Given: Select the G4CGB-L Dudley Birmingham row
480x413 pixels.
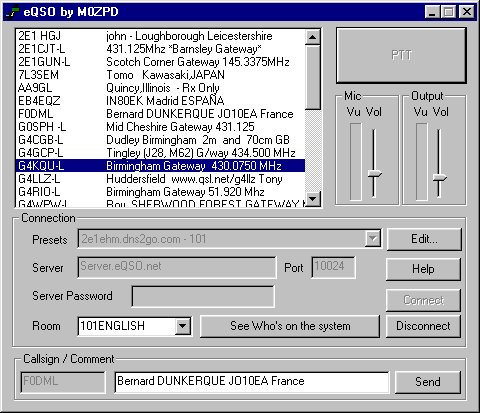Looking at the screenshot, I should [160, 140].
